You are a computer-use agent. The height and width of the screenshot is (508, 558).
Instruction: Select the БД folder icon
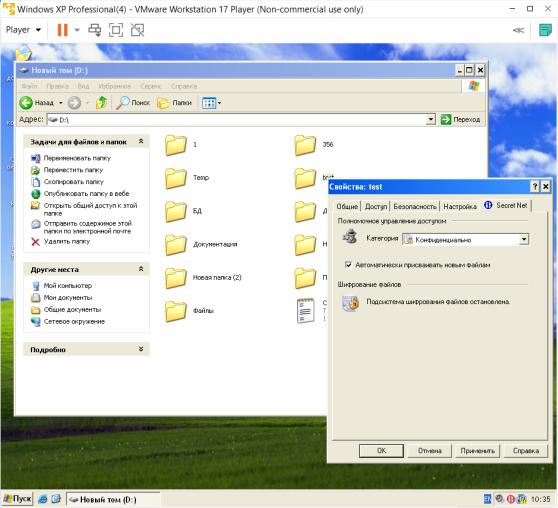click(176, 211)
